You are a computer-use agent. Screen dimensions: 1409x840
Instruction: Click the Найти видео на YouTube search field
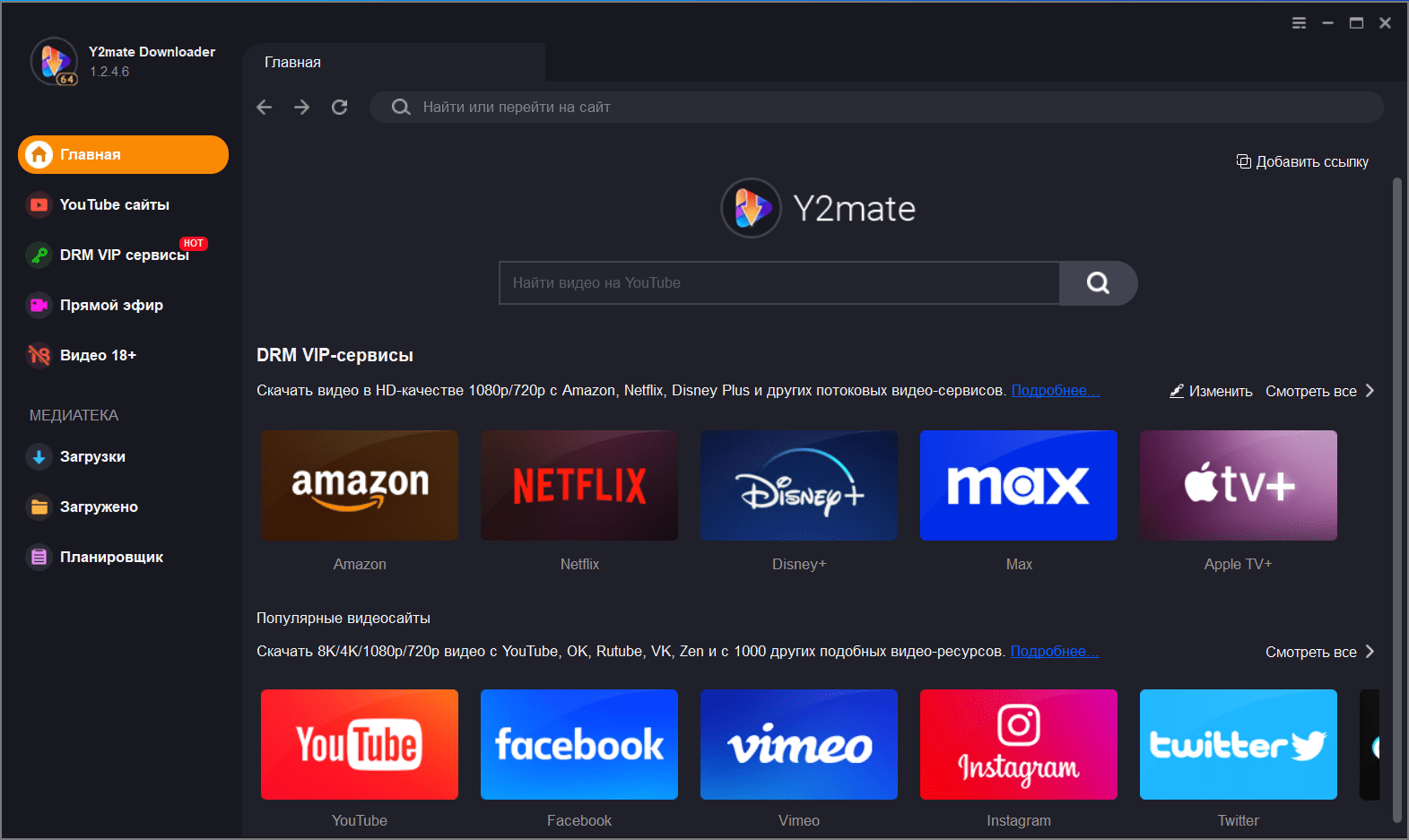(x=779, y=283)
